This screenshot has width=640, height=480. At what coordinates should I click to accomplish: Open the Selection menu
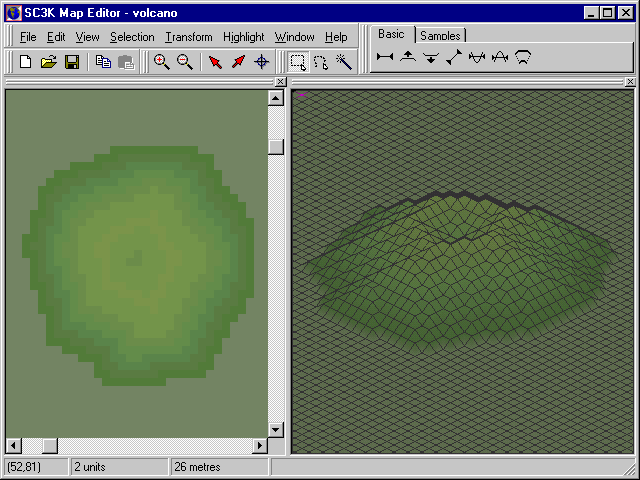click(x=132, y=37)
